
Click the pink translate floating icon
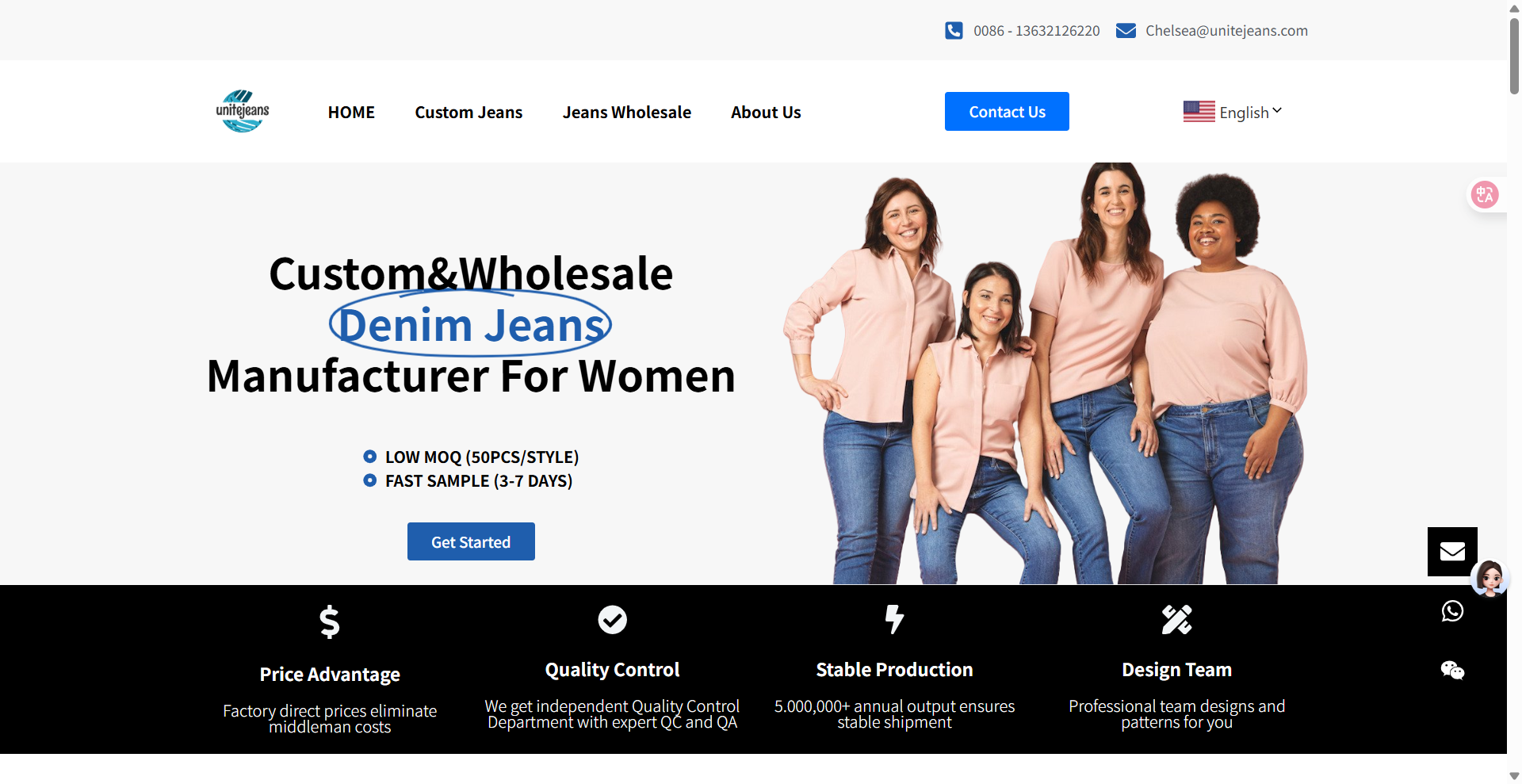click(1485, 194)
